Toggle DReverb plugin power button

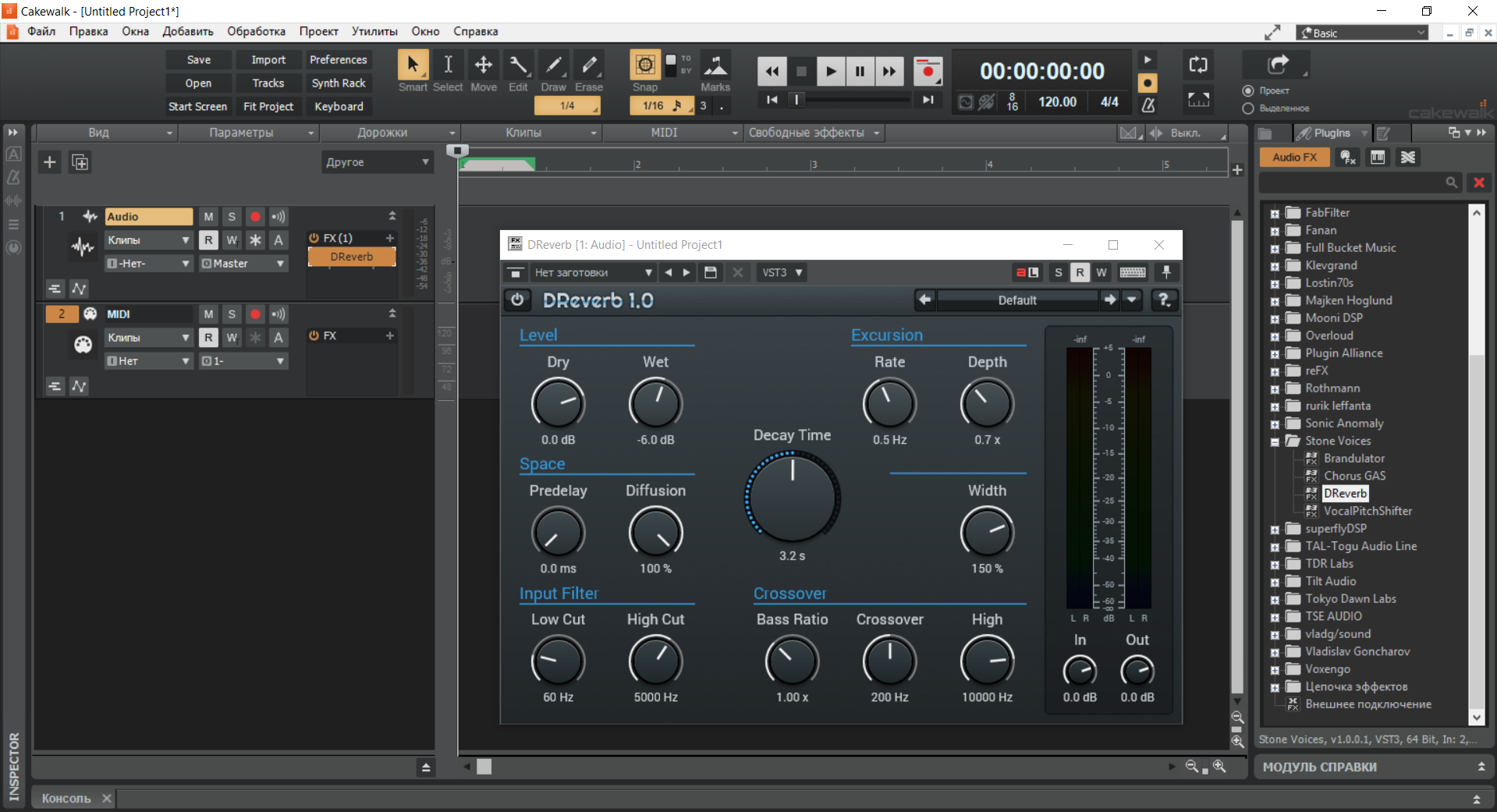tap(518, 300)
